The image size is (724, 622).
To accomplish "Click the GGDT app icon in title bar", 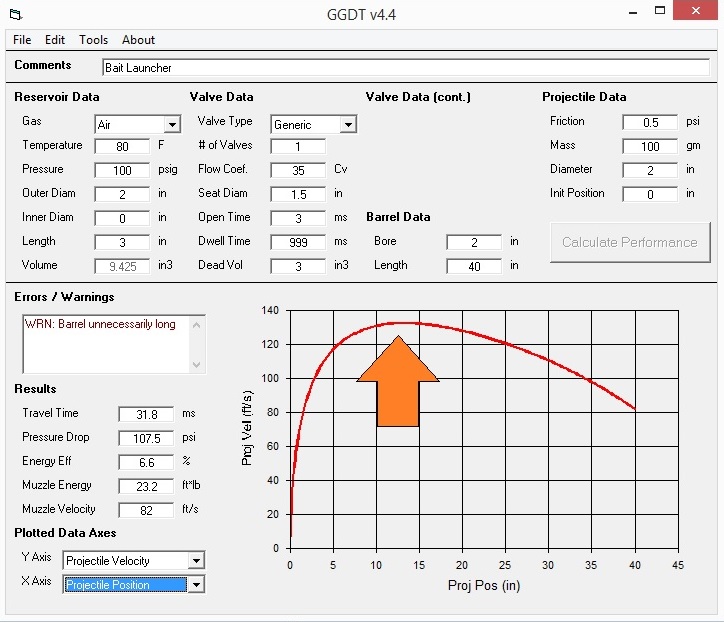I will click(x=15, y=13).
